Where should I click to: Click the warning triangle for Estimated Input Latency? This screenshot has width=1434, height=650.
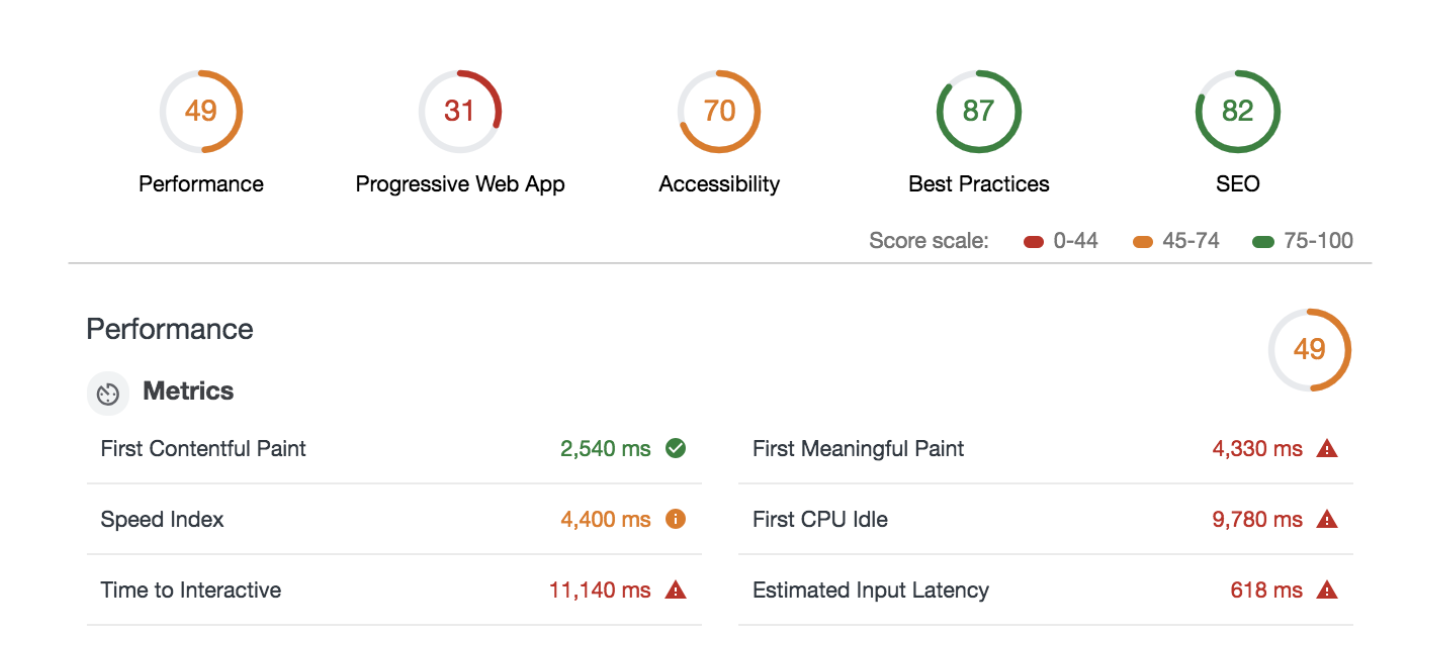pyautogui.click(x=1327, y=590)
